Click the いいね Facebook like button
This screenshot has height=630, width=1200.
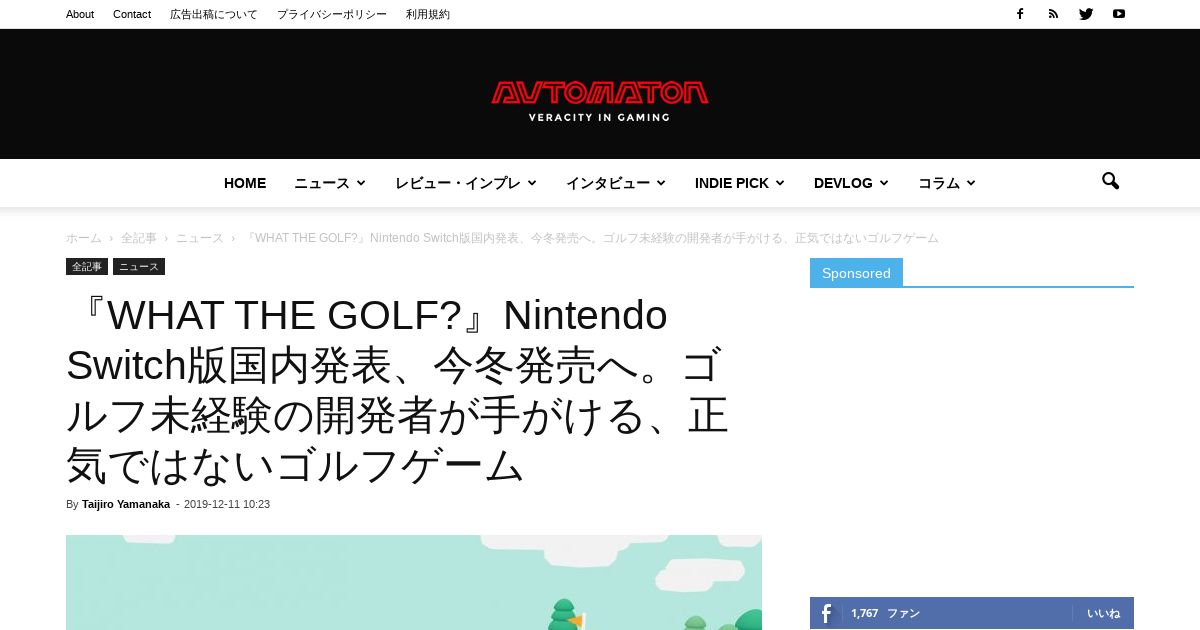point(1104,613)
